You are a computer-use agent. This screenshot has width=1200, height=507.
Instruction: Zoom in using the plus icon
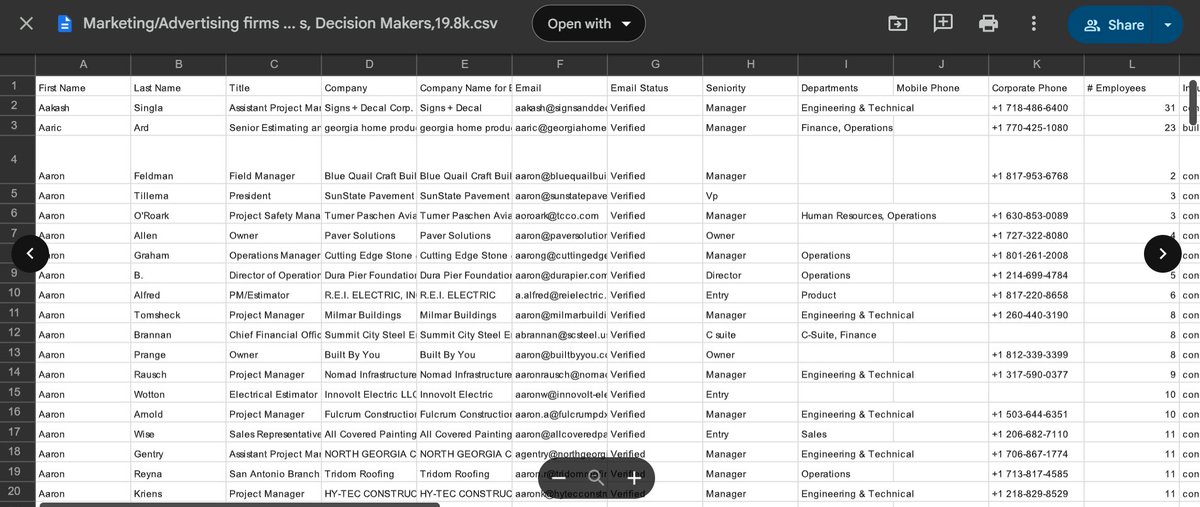coord(634,478)
